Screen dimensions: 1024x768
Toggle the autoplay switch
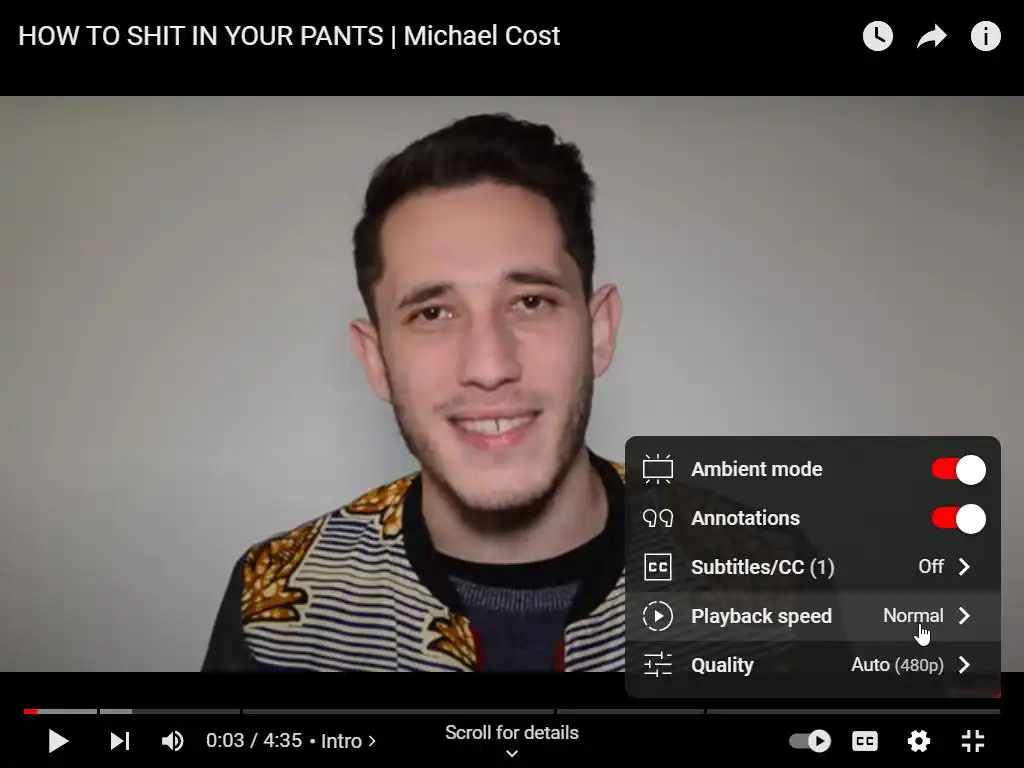810,741
